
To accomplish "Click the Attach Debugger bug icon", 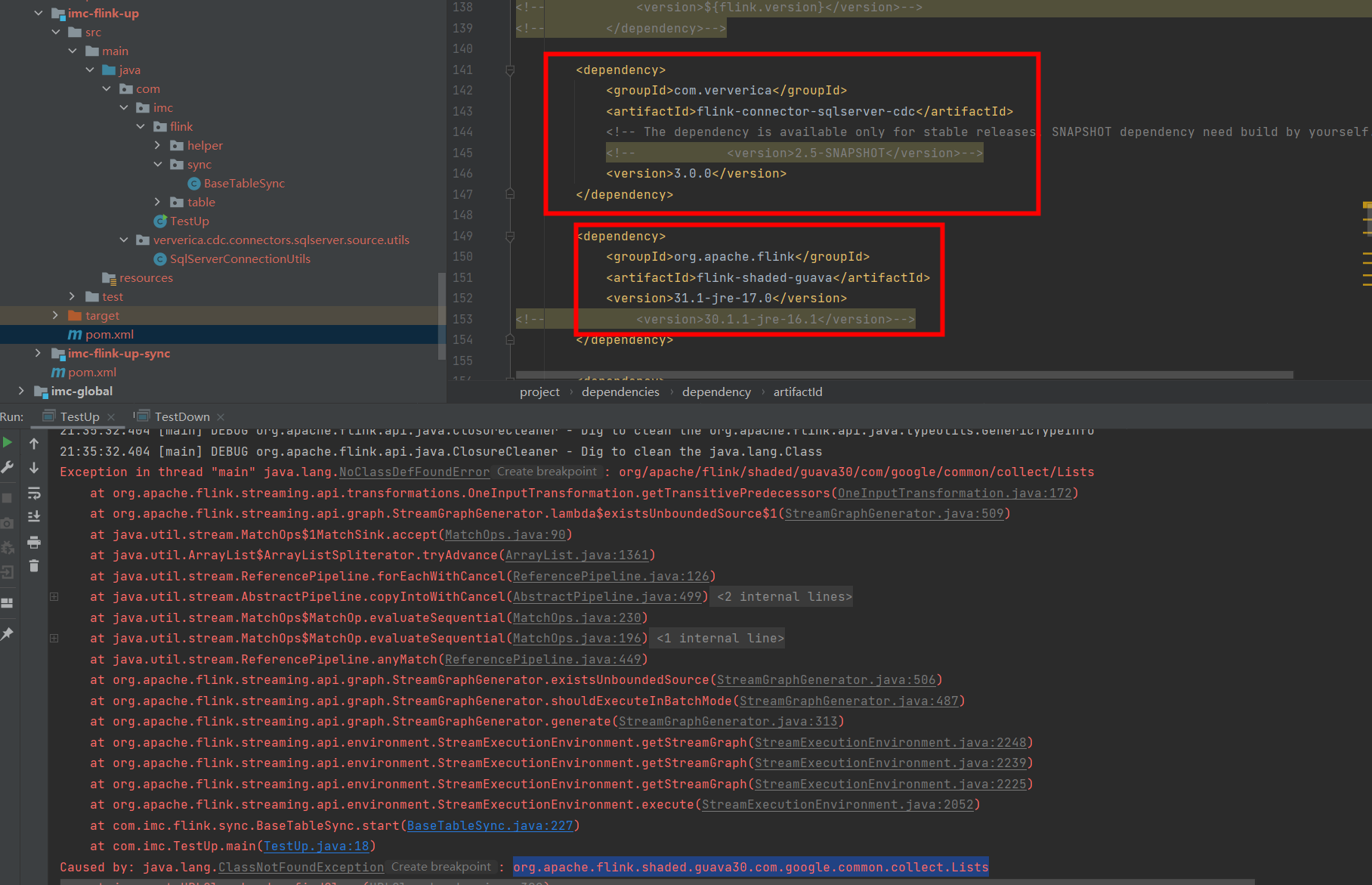I will tap(8, 547).
